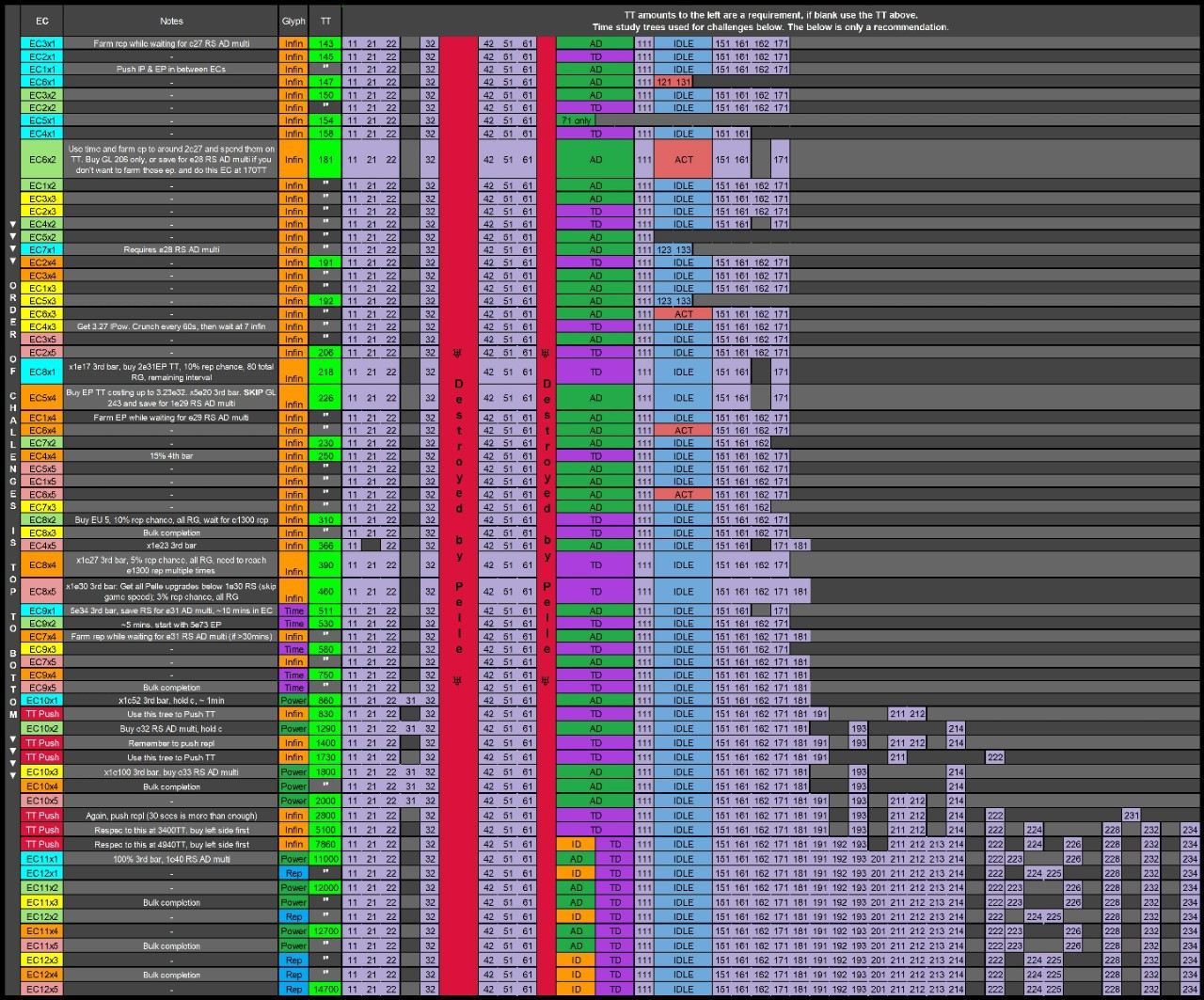Click the TT cell showing 14700
1204x1000 pixels.
325,990
